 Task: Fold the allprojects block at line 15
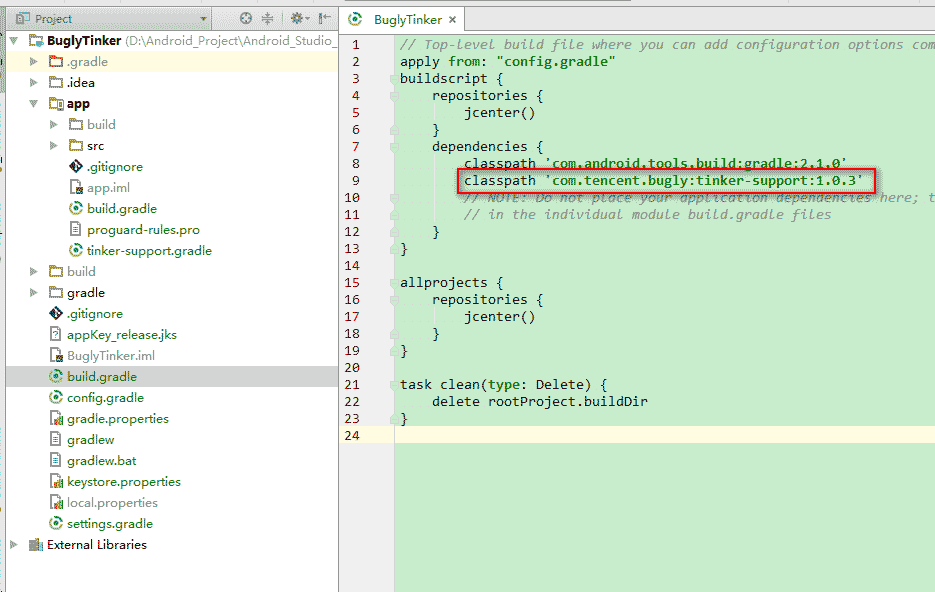click(x=394, y=283)
